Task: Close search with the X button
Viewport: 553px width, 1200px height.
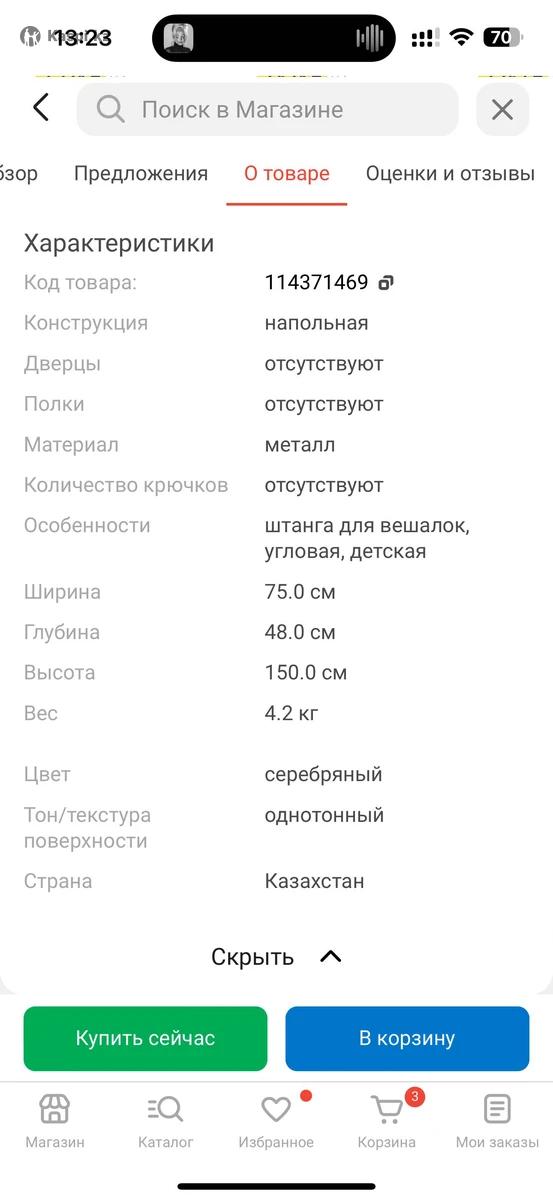Action: [502, 109]
